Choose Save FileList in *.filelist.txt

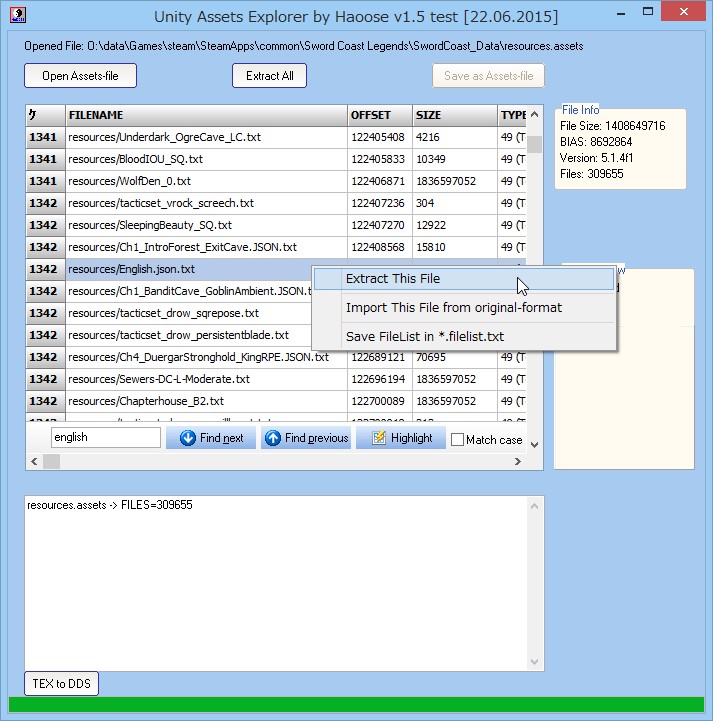tap(464, 337)
